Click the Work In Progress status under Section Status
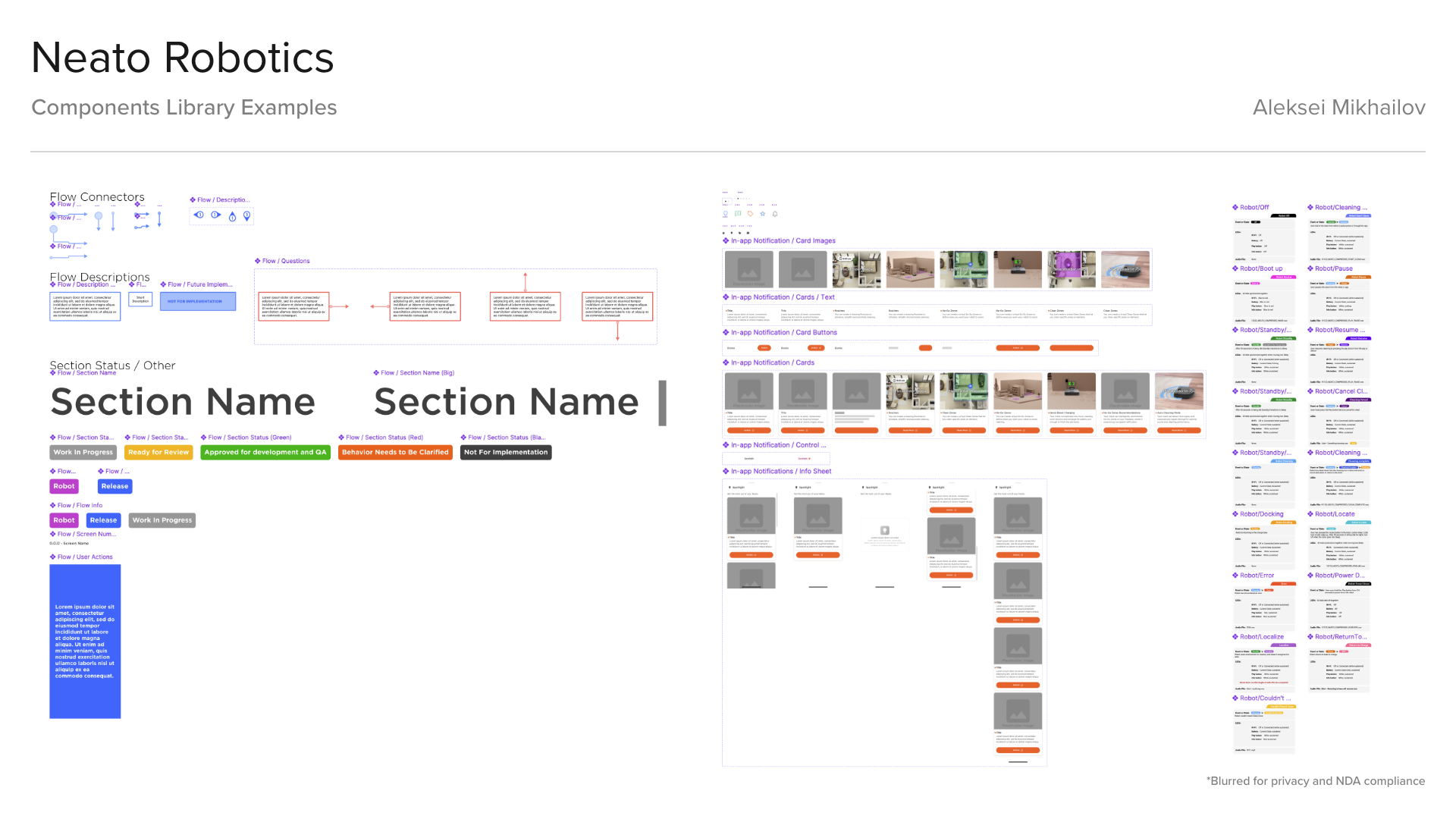This screenshot has height=819, width=1456. (83, 452)
